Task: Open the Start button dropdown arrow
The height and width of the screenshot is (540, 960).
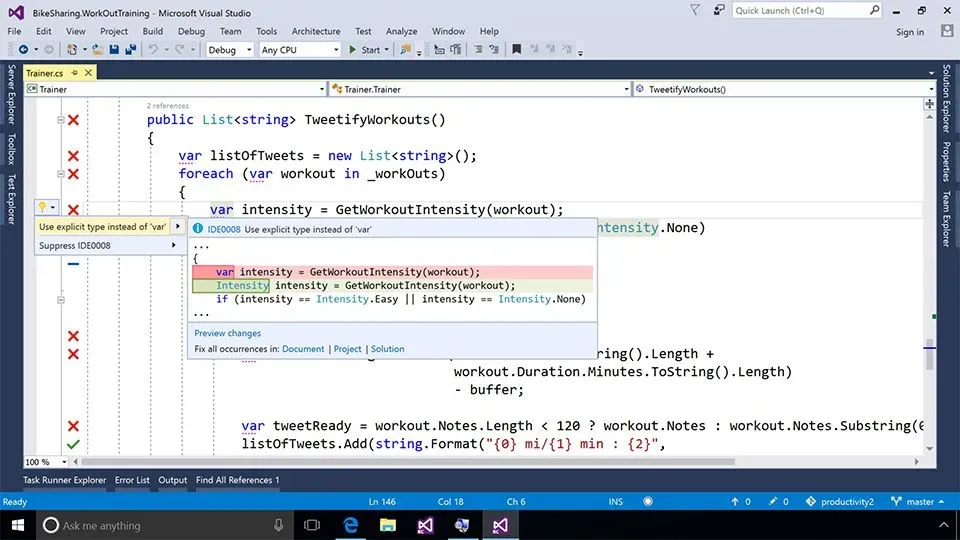Action: click(386, 50)
